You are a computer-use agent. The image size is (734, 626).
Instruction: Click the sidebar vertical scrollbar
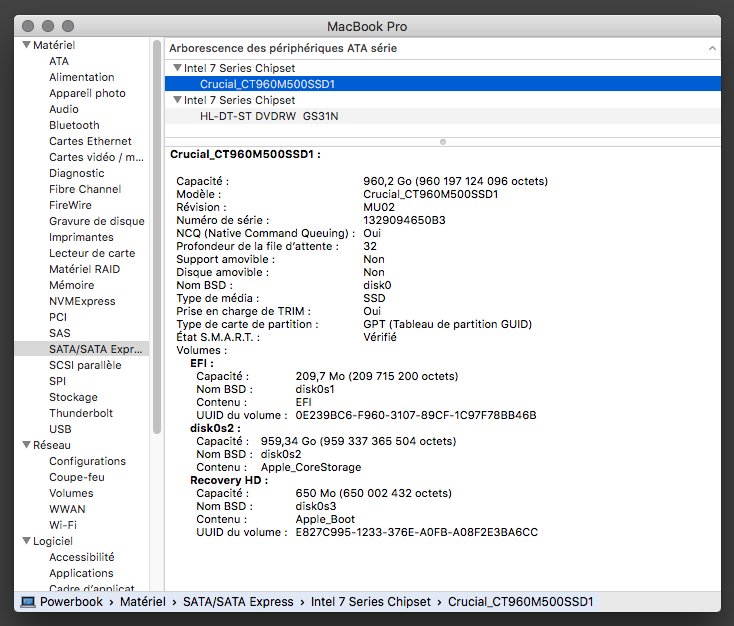[157, 236]
